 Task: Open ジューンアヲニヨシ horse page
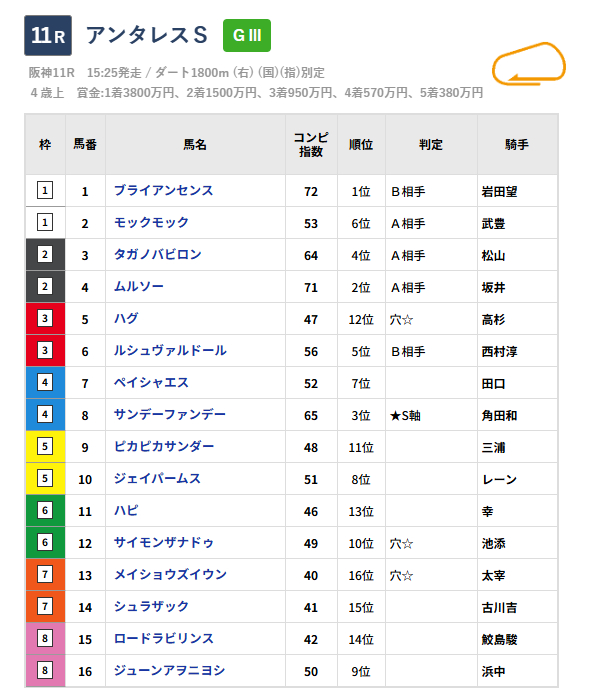169,670
